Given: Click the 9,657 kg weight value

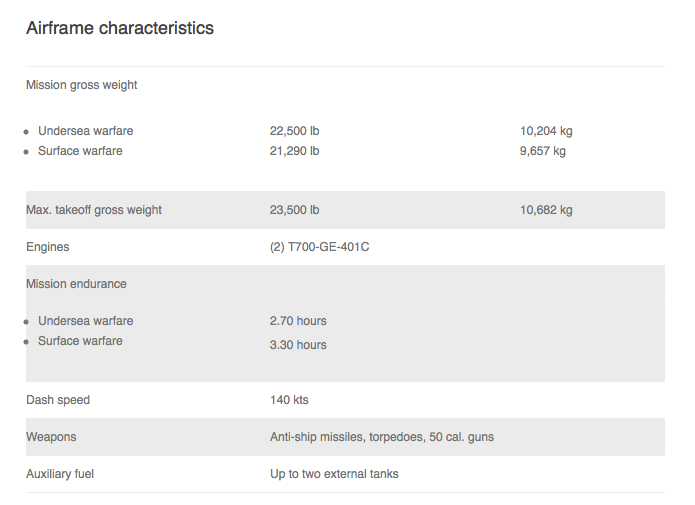Looking at the screenshot, I should [543, 151].
